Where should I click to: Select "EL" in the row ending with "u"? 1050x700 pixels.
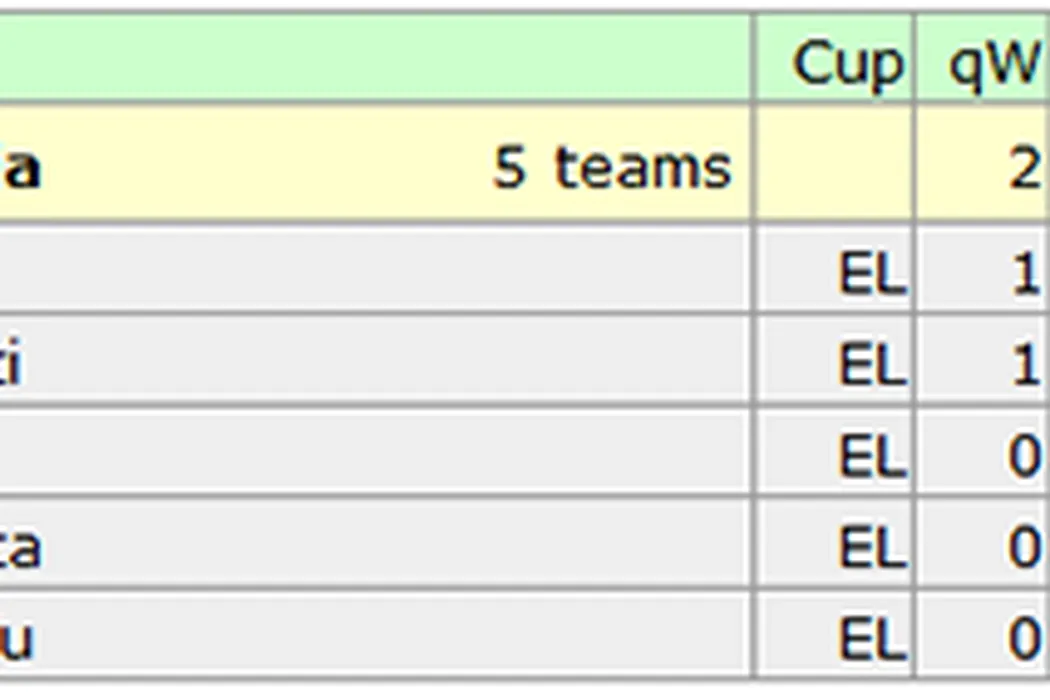pyautogui.click(x=871, y=638)
